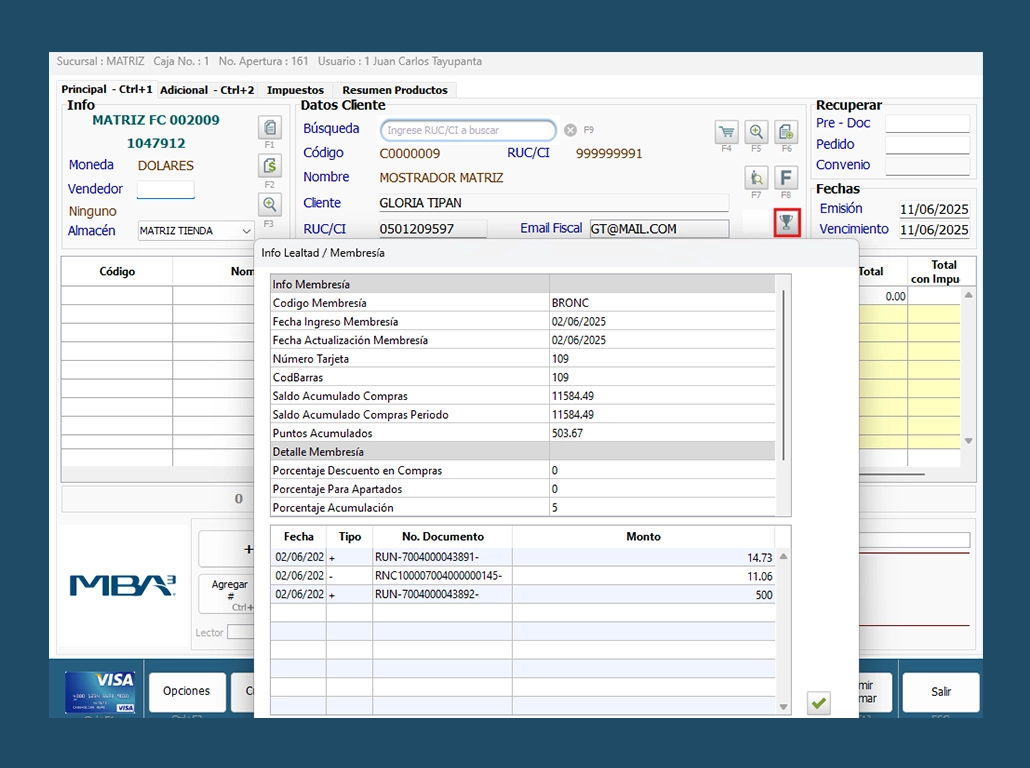This screenshot has width=1030, height=768.
Task: Click the Emisión date 11/06/2025
Action: click(934, 210)
